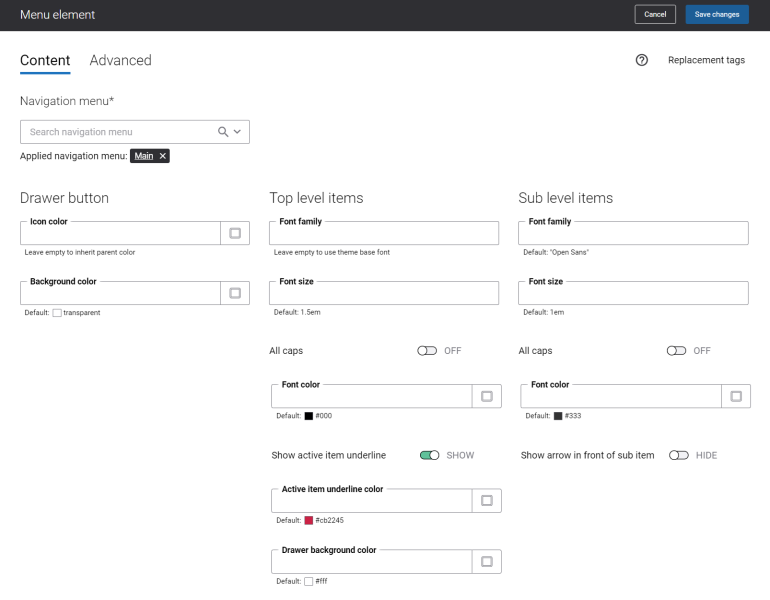
Task: Click 'Default: 1.5em' hint text
Action: (x=297, y=312)
